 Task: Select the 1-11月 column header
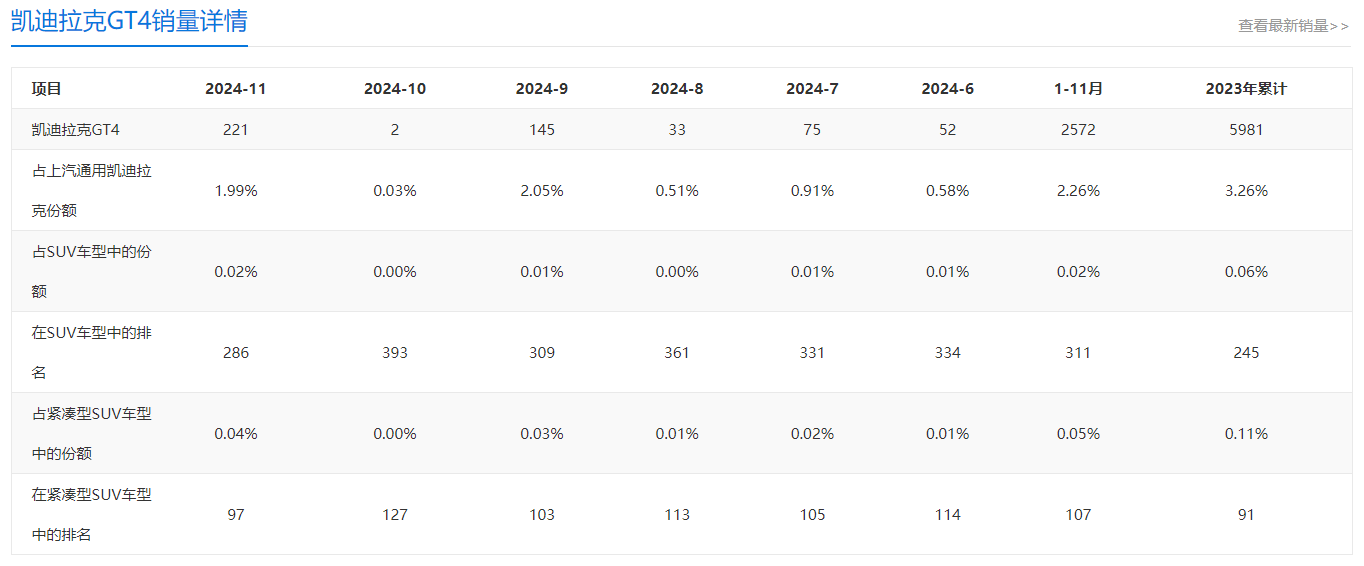coord(1078,89)
